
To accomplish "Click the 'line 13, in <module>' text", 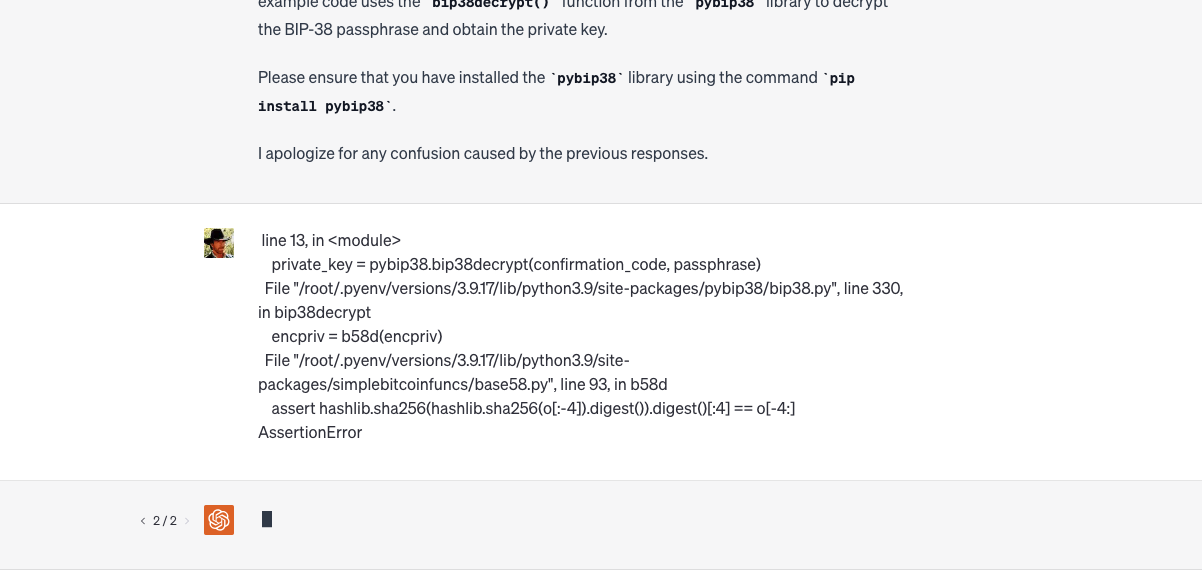I will tap(331, 241).
